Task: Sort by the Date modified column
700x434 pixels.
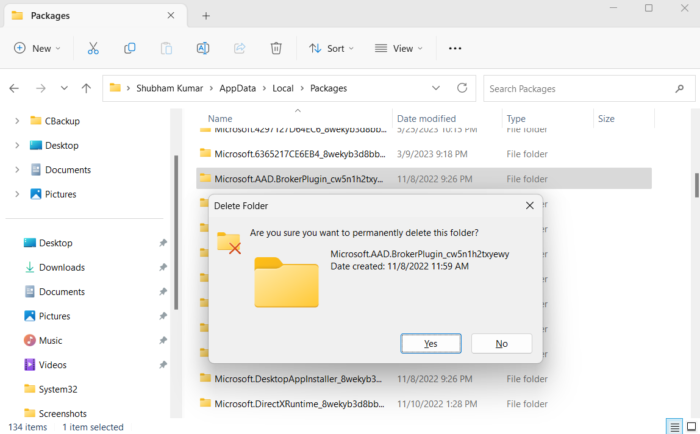Action: point(426,119)
